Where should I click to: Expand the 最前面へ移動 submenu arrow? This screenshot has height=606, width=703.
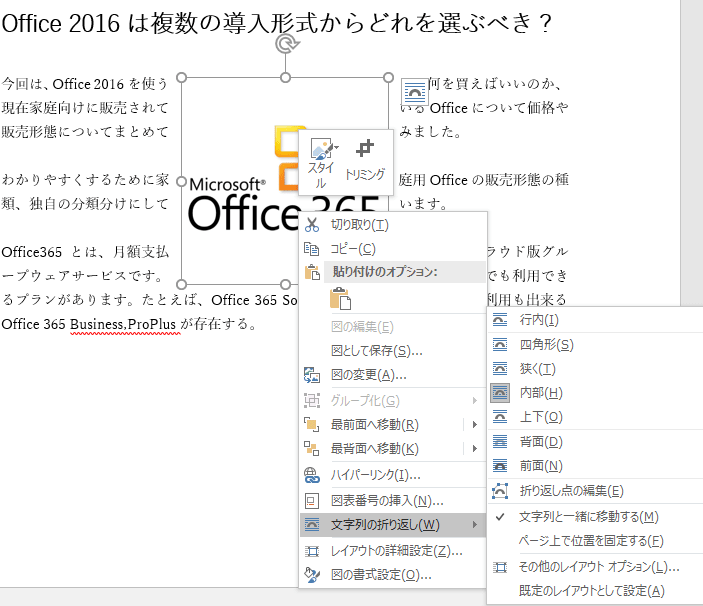[474, 424]
